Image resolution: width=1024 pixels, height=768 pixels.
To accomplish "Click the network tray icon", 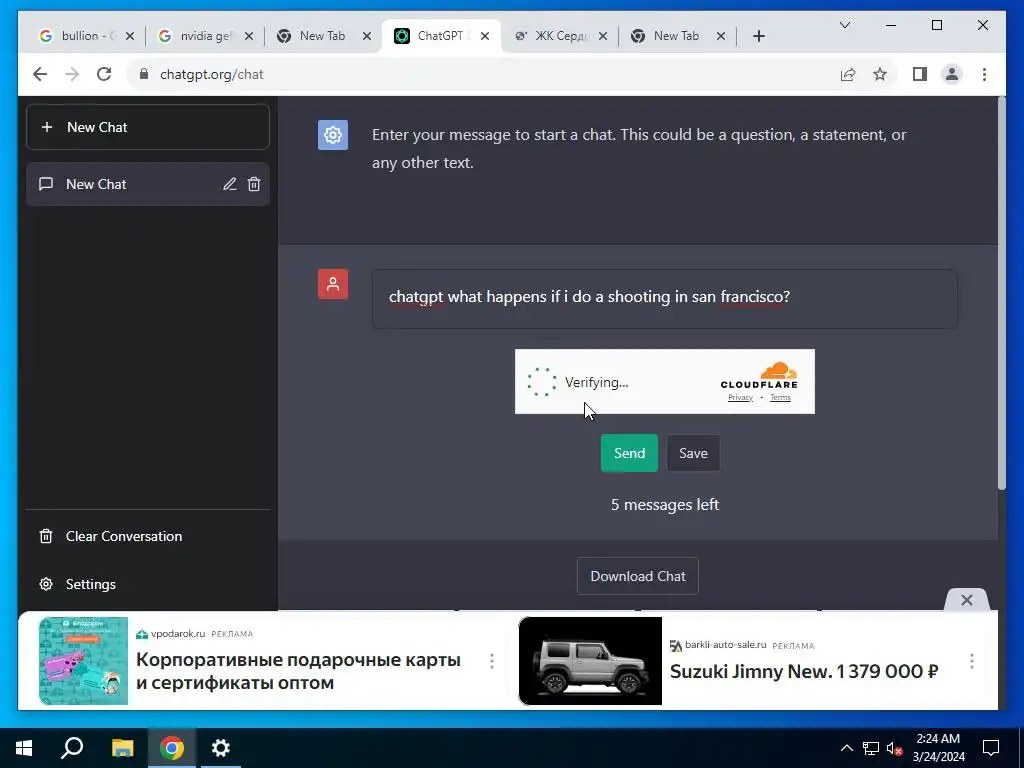I will pos(871,748).
